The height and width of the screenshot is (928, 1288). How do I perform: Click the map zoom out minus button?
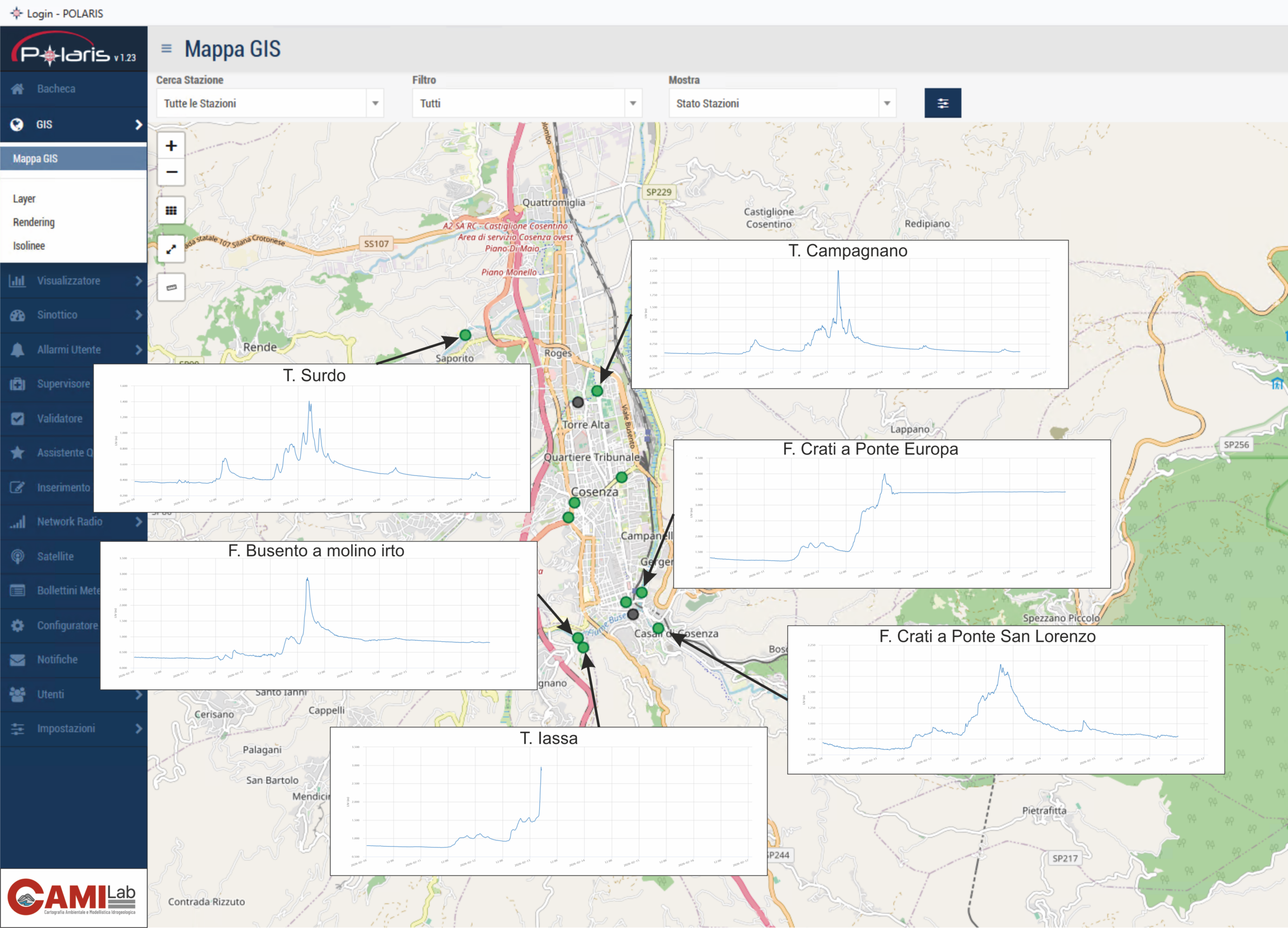(x=171, y=172)
